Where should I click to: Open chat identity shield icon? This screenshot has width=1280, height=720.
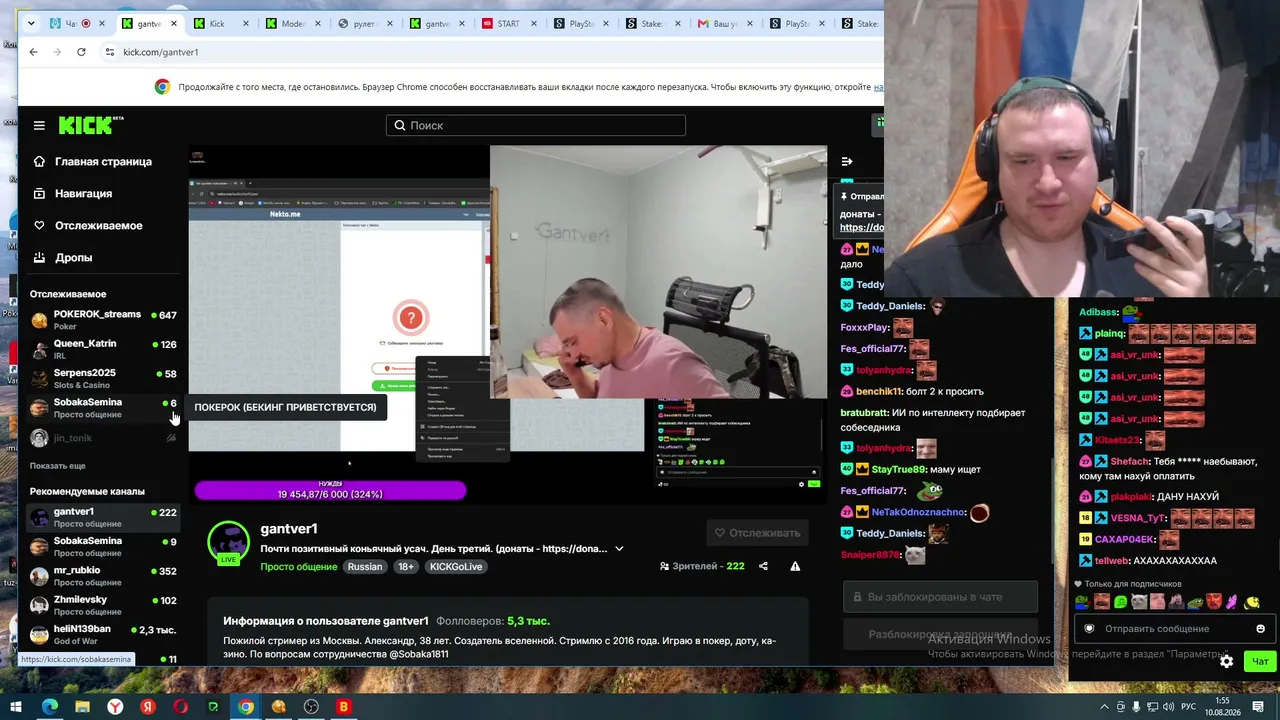coord(1089,629)
